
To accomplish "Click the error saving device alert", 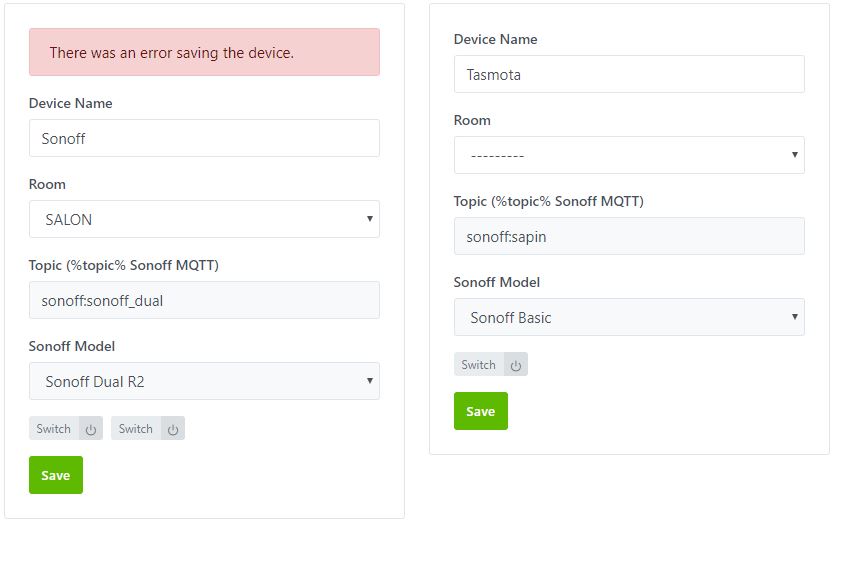I will [x=204, y=52].
